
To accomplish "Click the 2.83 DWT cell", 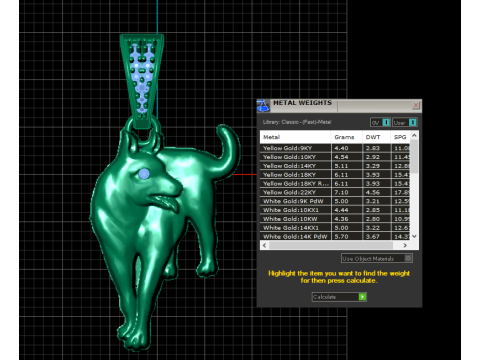I will [376, 148].
